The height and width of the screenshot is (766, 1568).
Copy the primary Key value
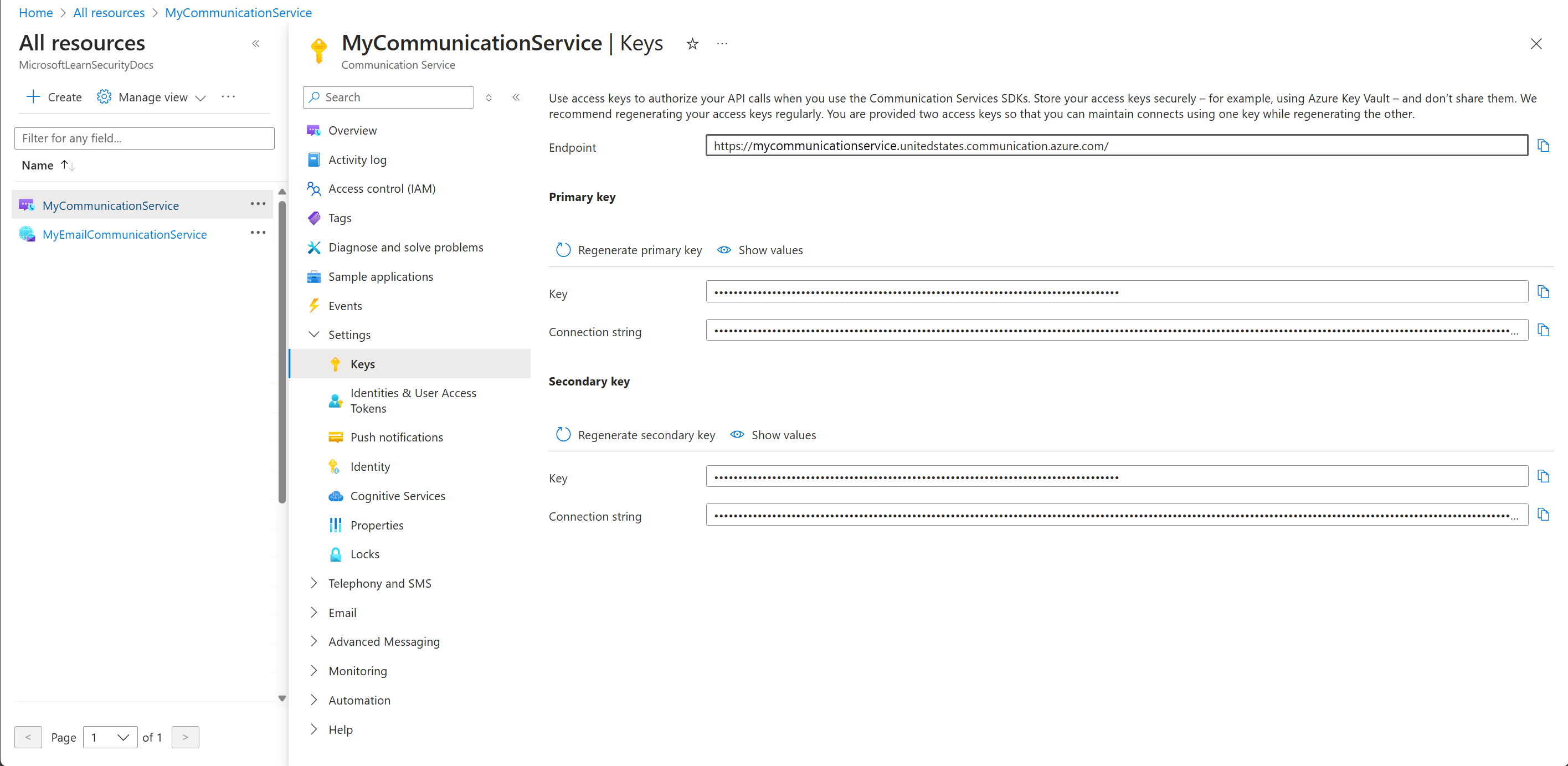(1543, 292)
